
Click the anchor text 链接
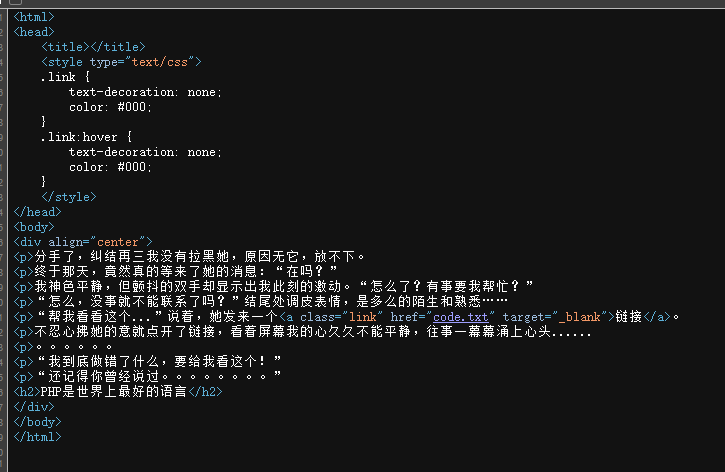pos(629,317)
